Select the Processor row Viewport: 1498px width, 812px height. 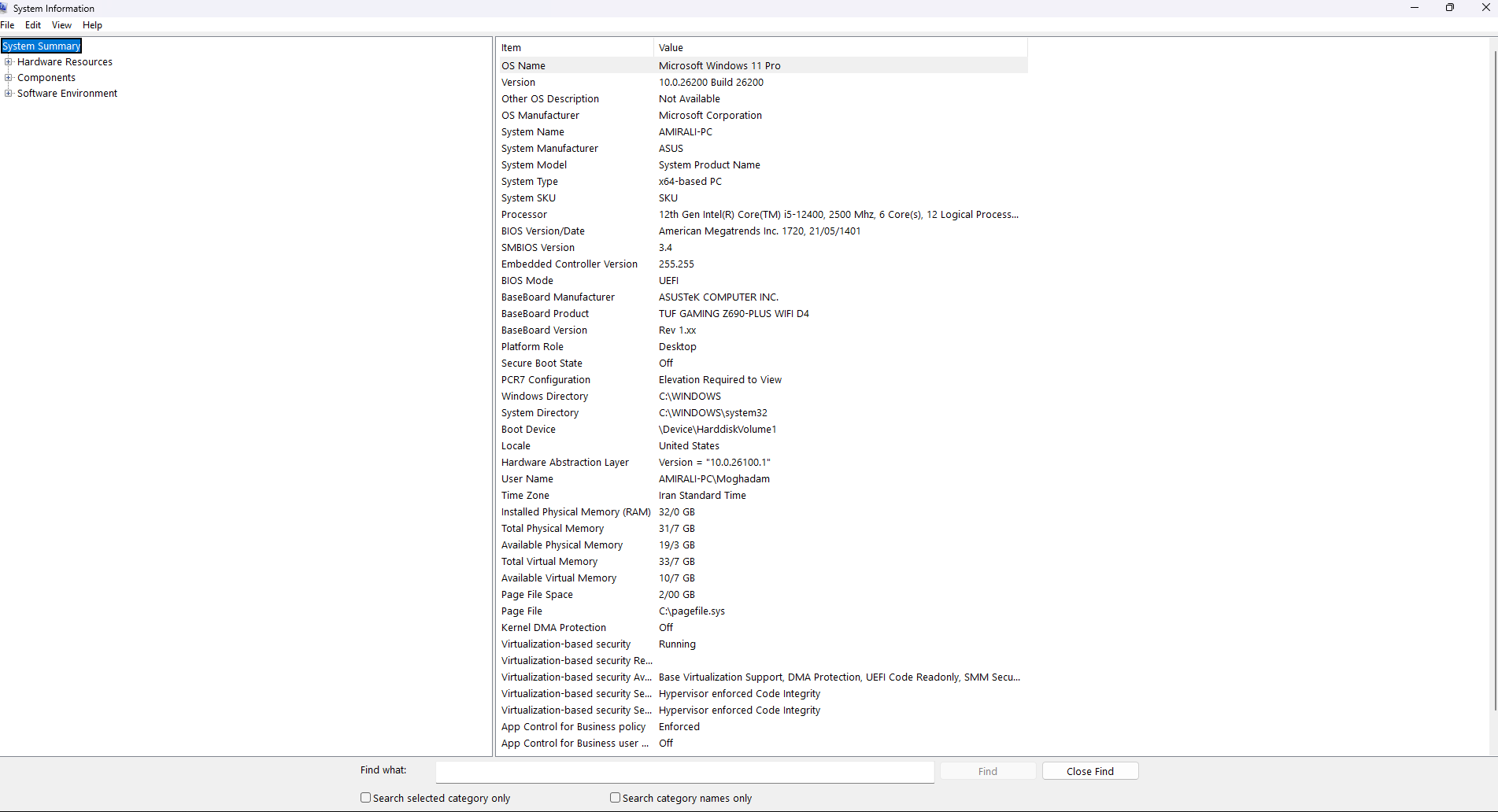(x=762, y=214)
